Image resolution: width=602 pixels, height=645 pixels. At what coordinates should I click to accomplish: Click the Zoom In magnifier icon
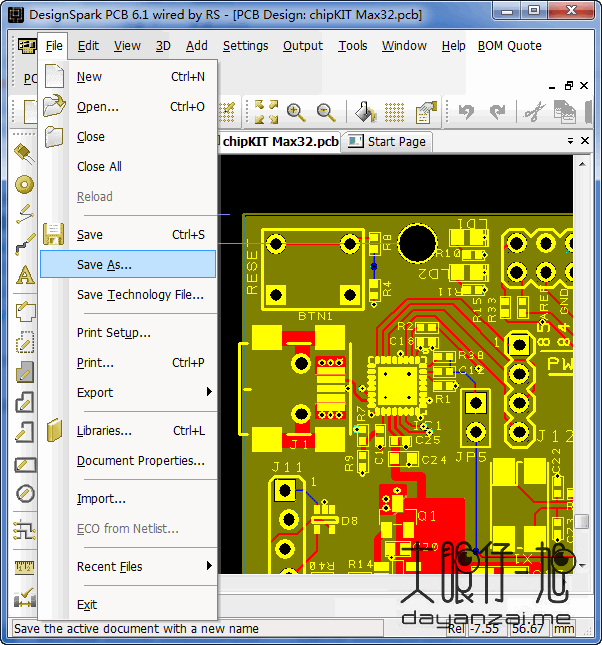click(296, 112)
